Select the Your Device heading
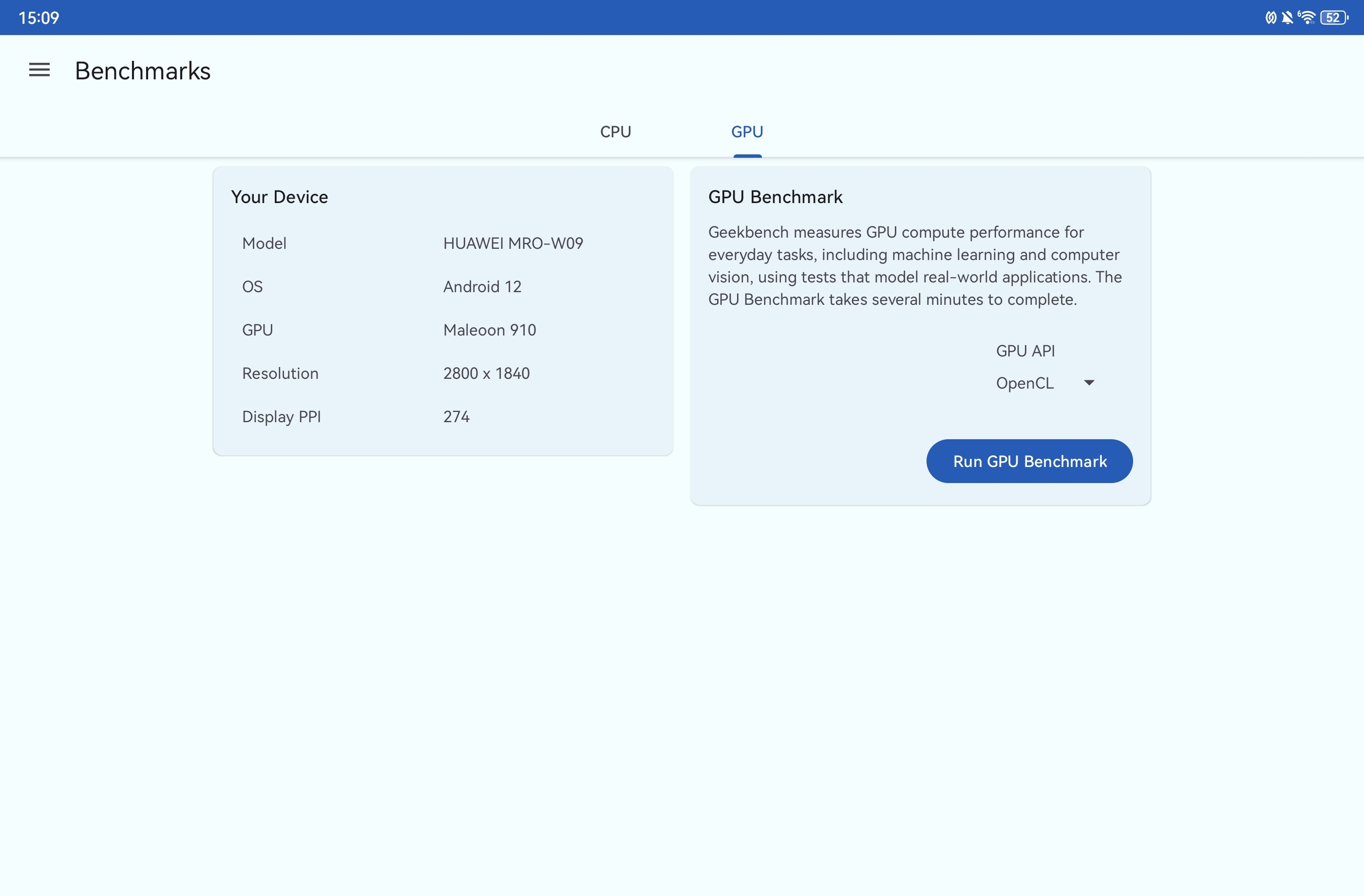 tap(280, 197)
